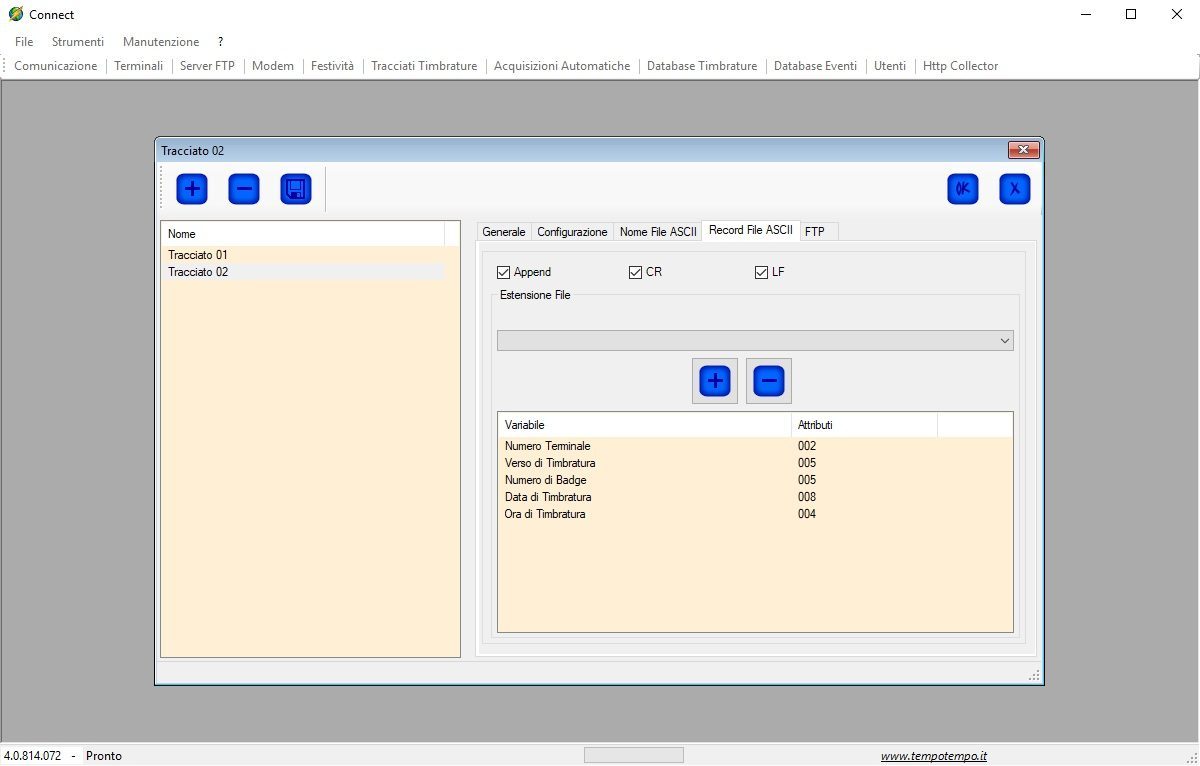Open Acquisizioni Automatiche from the toolbar
1200x766 pixels.
click(x=562, y=66)
